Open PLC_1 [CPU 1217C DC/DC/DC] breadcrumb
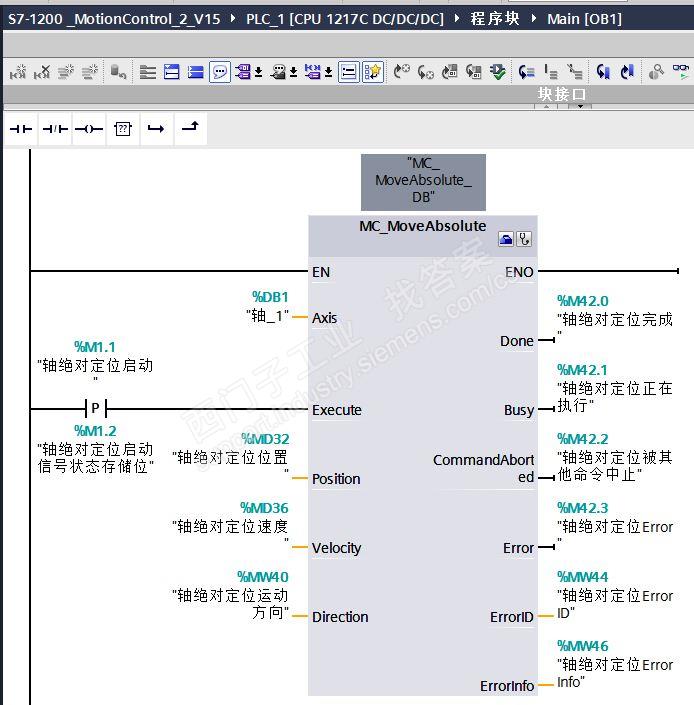This screenshot has height=705, width=694. pos(345,19)
